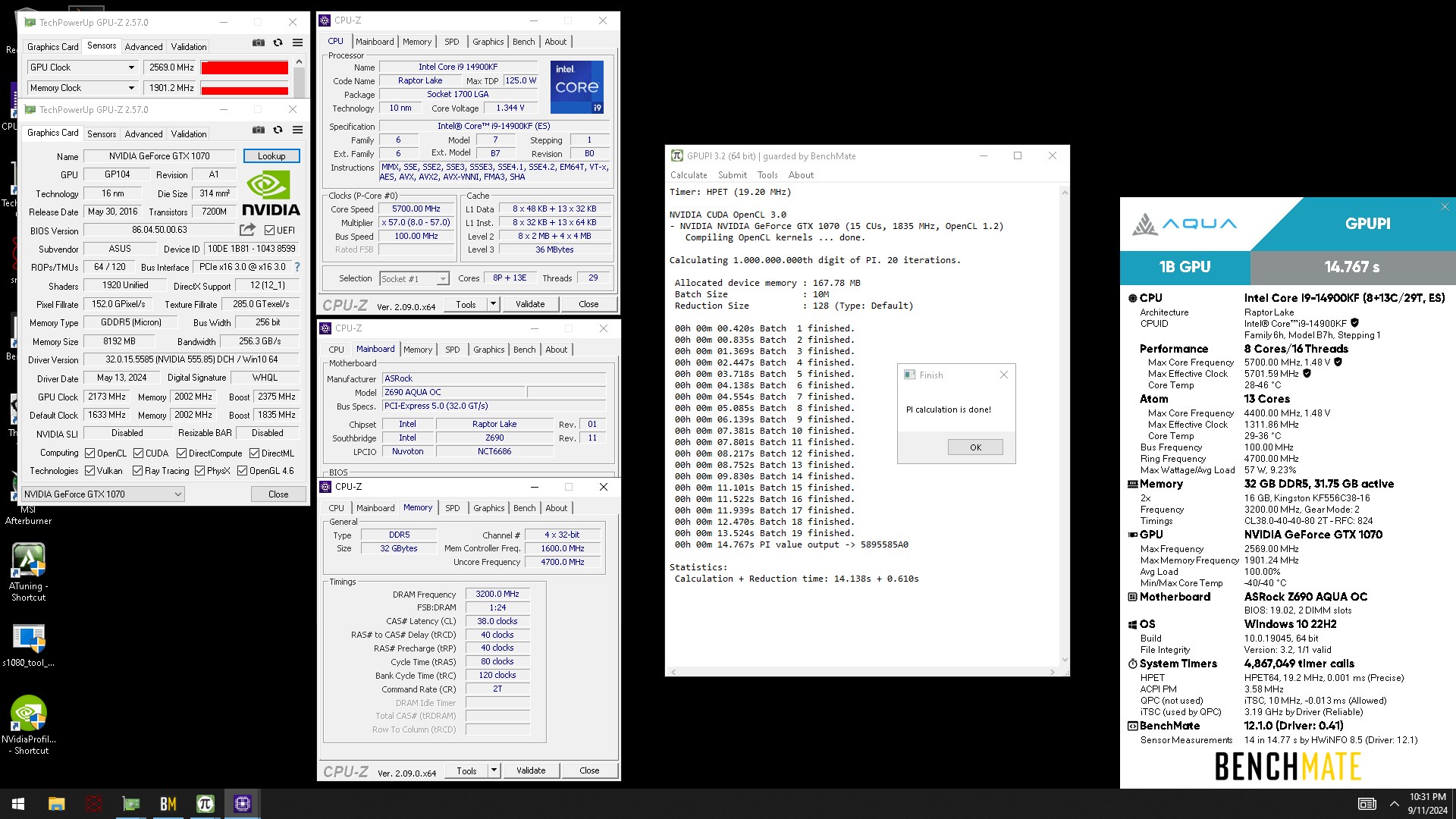Viewport: 1456px width, 819px height.
Task: Toggle the PhysX checkbox
Action: pos(200,471)
